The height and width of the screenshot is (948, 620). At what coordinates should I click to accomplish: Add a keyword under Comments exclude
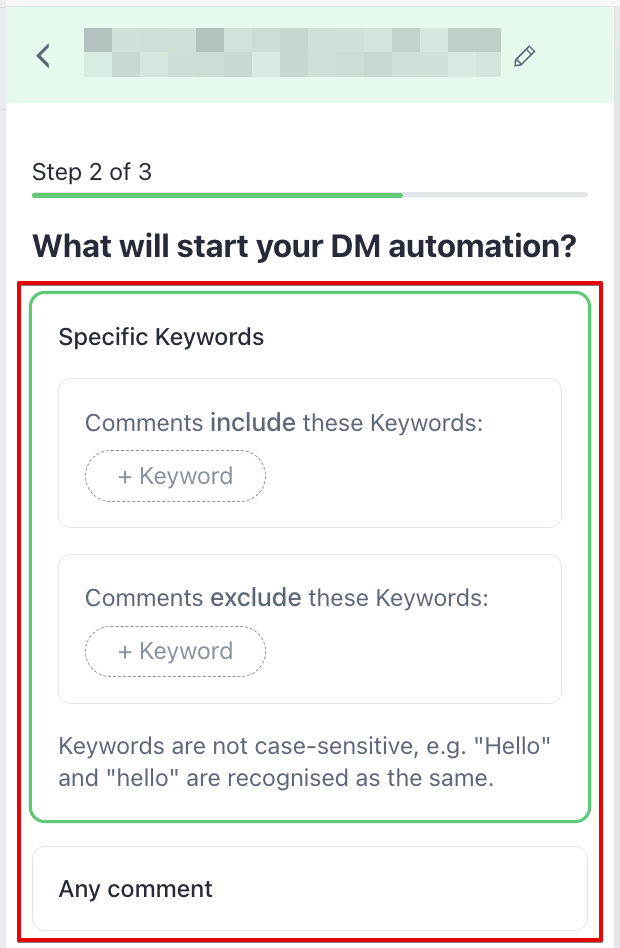click(175, 651)
